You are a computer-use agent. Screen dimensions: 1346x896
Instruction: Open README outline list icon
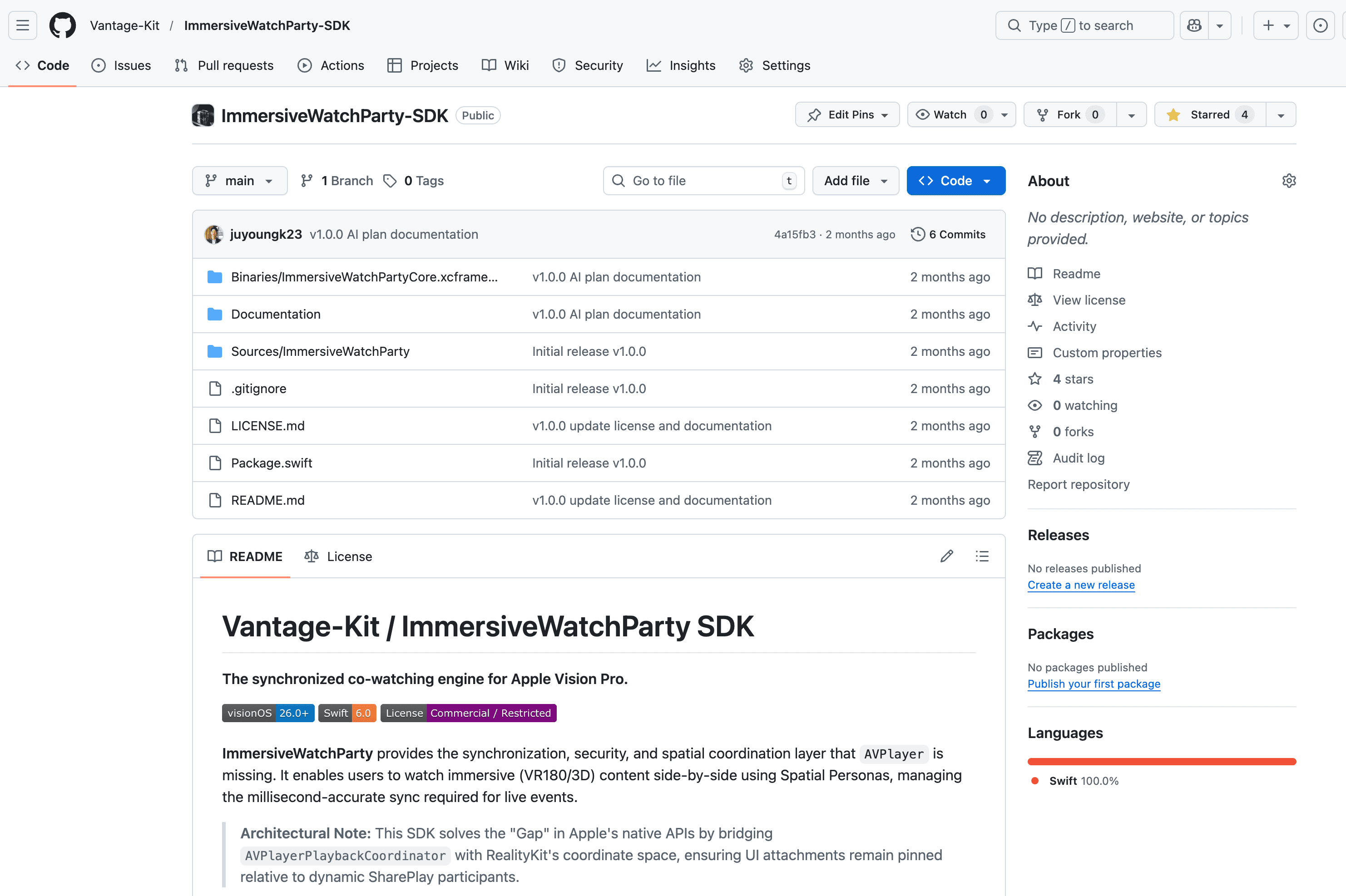pyautogui.click(x=982, y=556)
